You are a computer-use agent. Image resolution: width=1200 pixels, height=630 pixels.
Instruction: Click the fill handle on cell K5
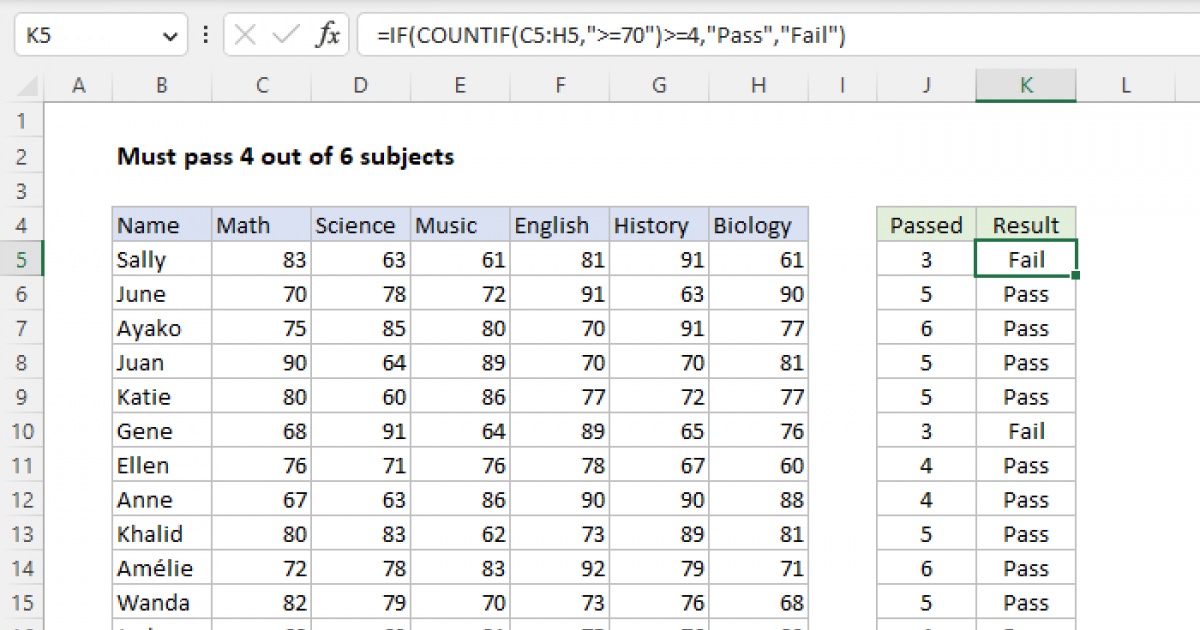tap(1075, 274)
